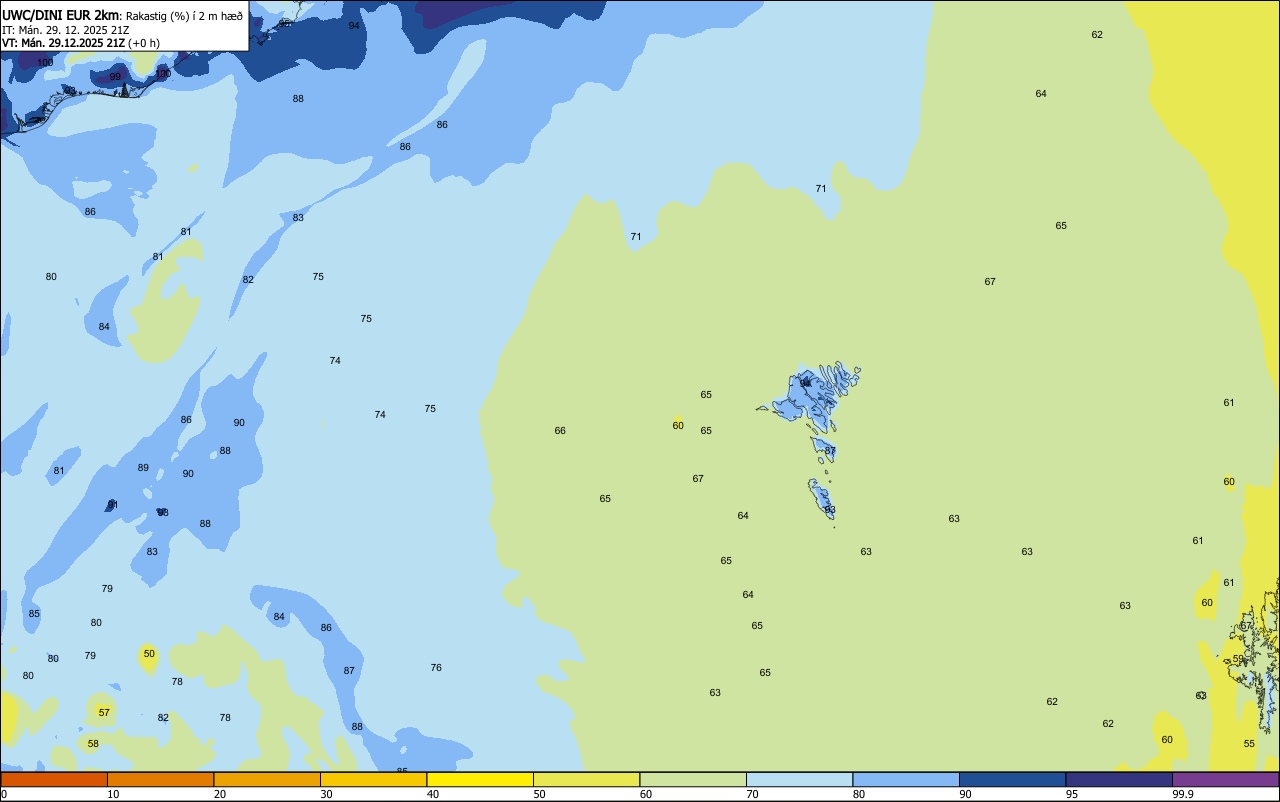Viewport: 1280px width, 802px height.
Task: Click the "Rakastig (%) í 2 m hæð" label
Action: (184, 16)
